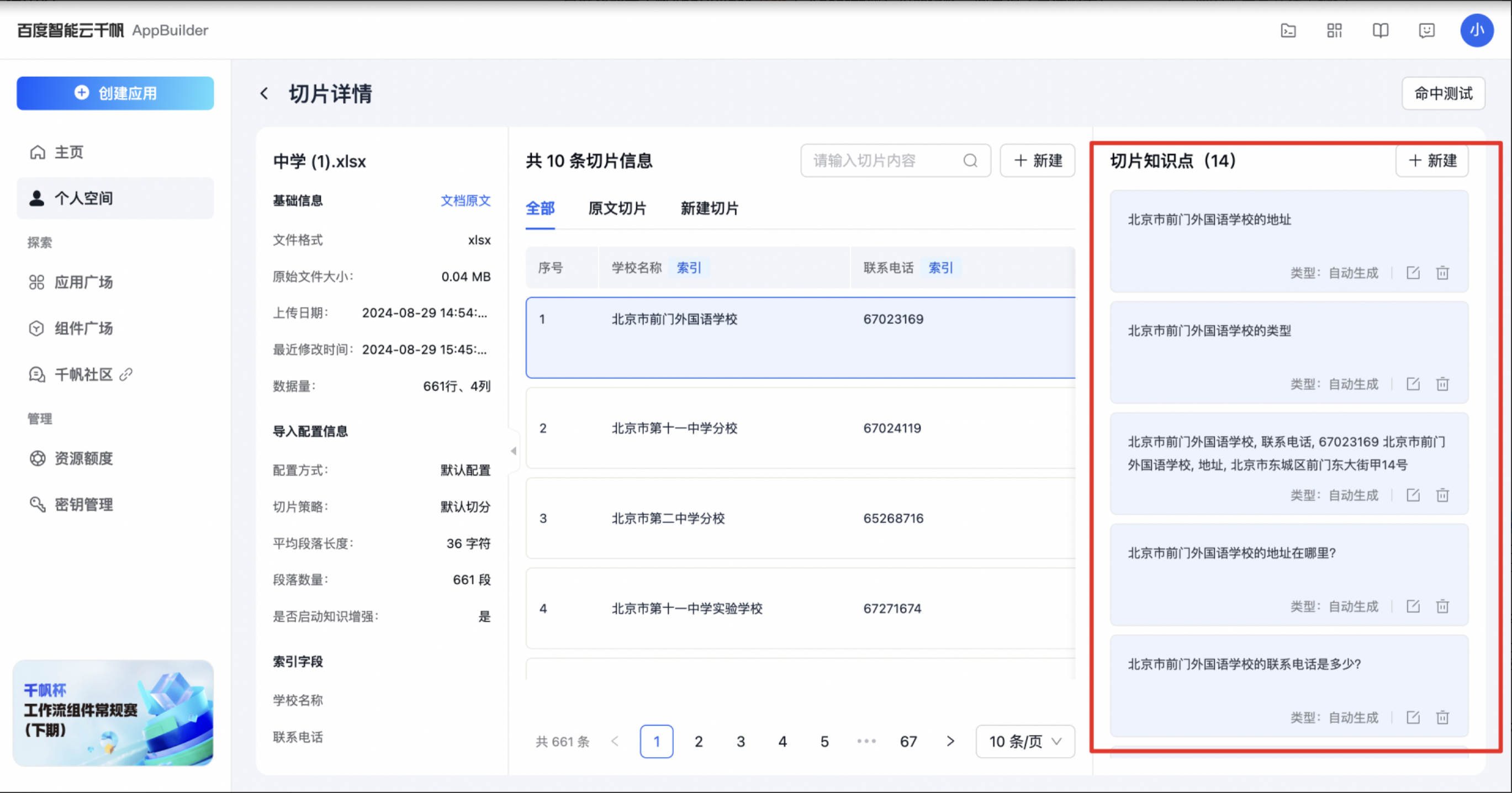1512x793 pixels.
Task: Open the 10 条/页 page size dropdown
Action: pos(1025,741)
